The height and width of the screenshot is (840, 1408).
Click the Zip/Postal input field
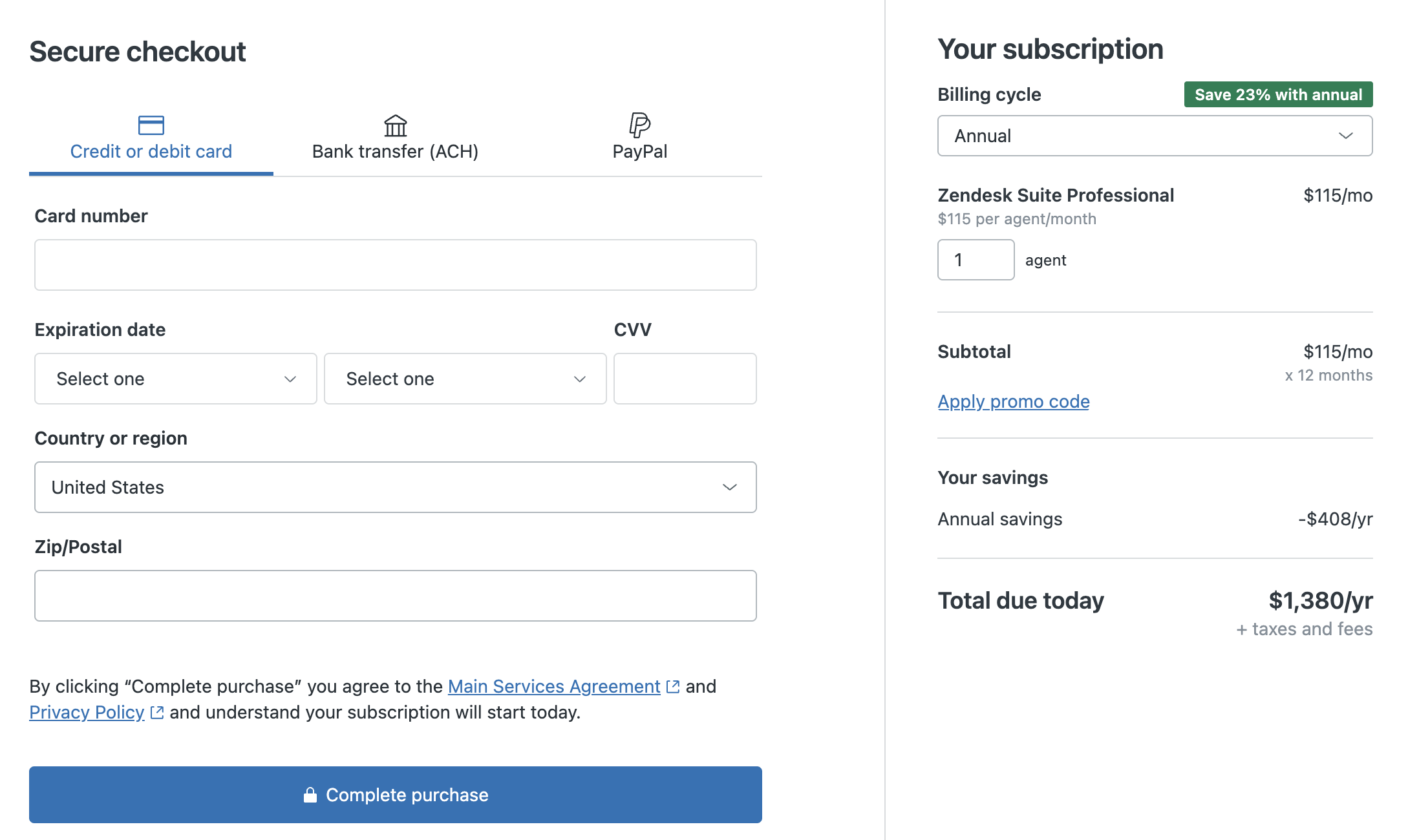(396, 596)
